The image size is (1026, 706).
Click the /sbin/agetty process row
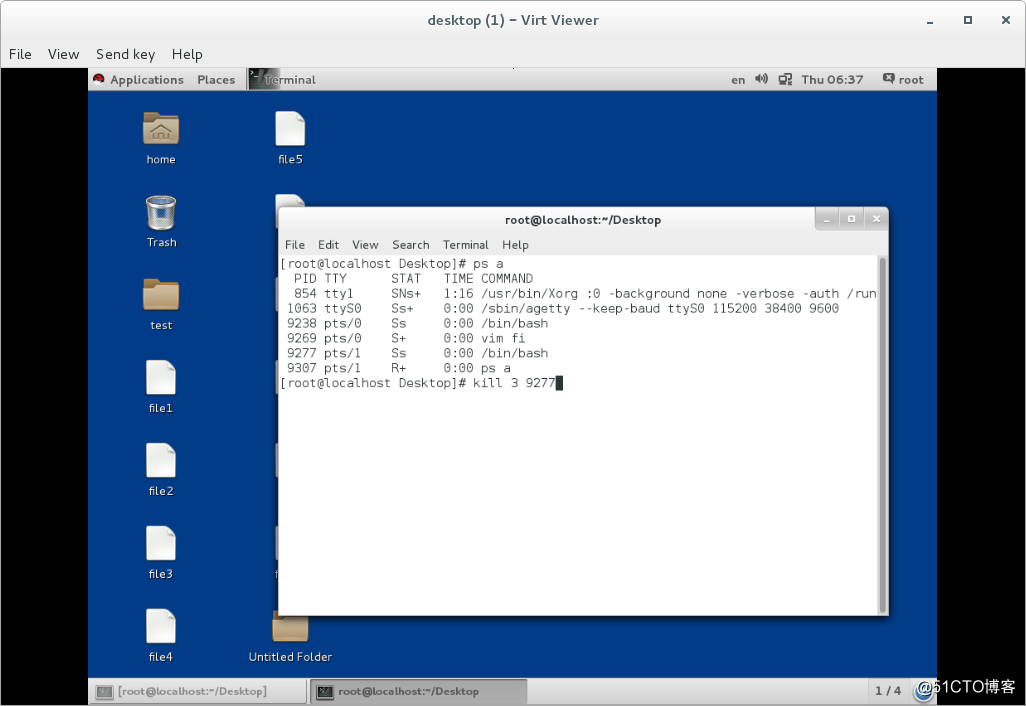point(563,308)
